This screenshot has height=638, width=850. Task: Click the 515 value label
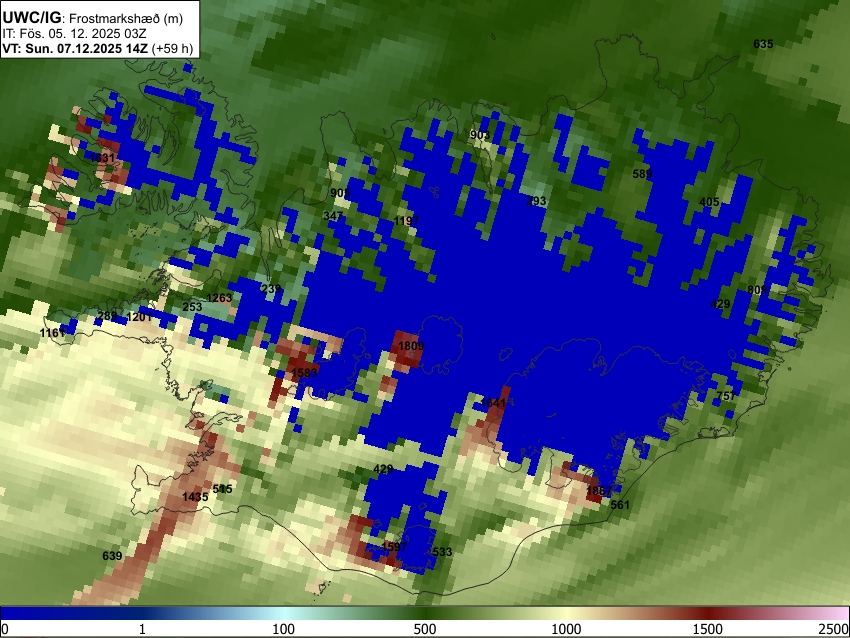tap(222, 489)
